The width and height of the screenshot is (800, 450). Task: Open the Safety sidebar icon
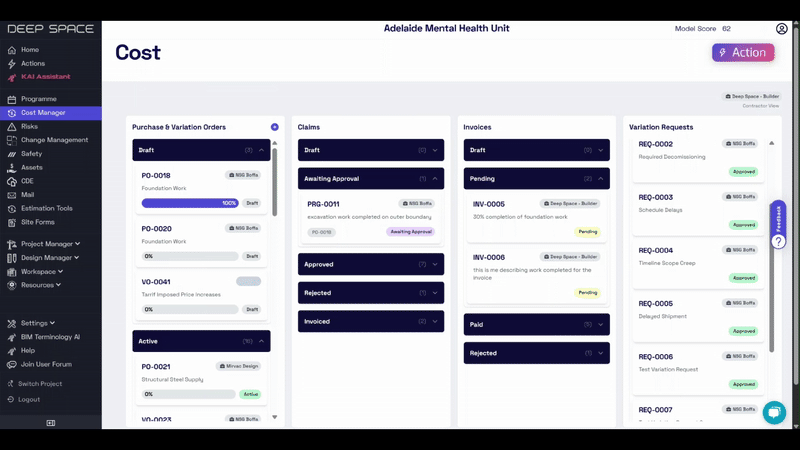(x=12, y=154)
